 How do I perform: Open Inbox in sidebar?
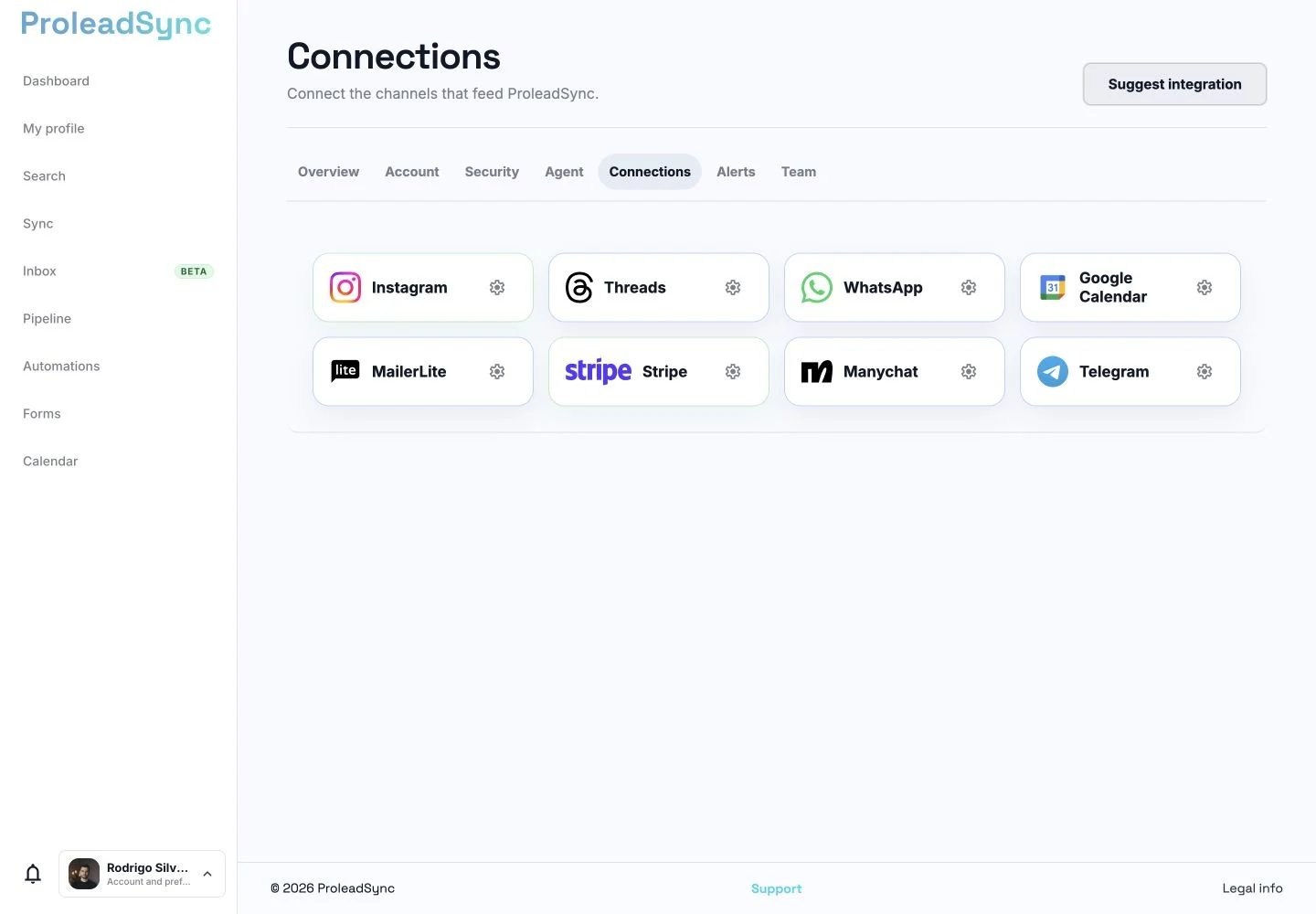click(x=40, y=271)
